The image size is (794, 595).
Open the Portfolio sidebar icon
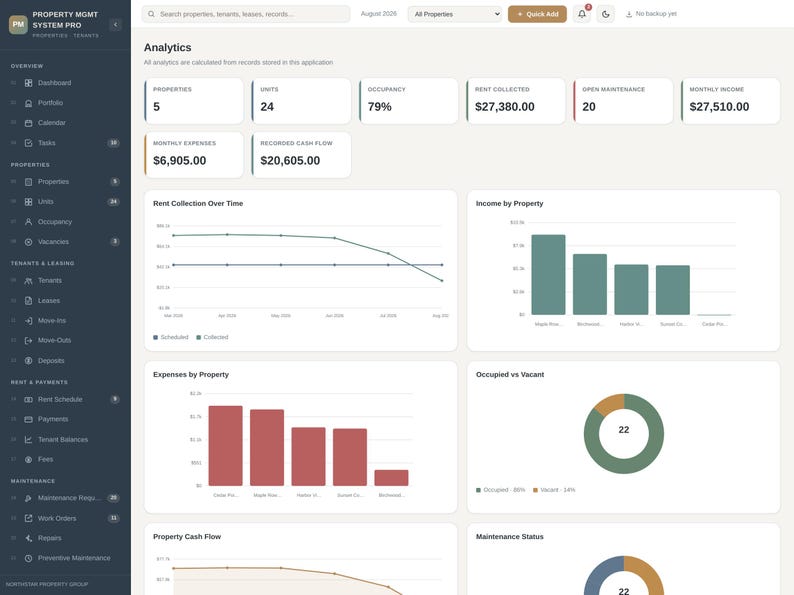click(28, 103)
